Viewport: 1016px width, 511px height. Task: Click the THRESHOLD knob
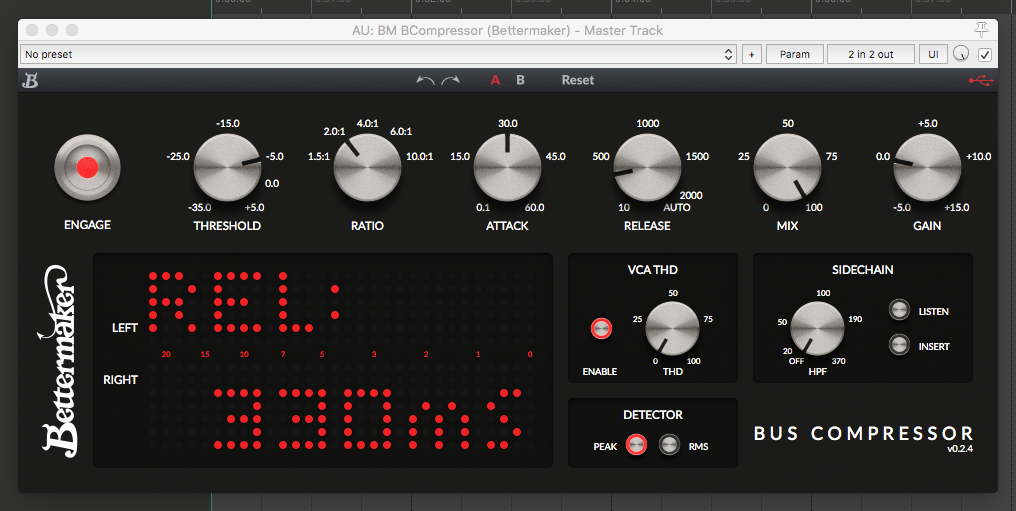pos(227,168)
